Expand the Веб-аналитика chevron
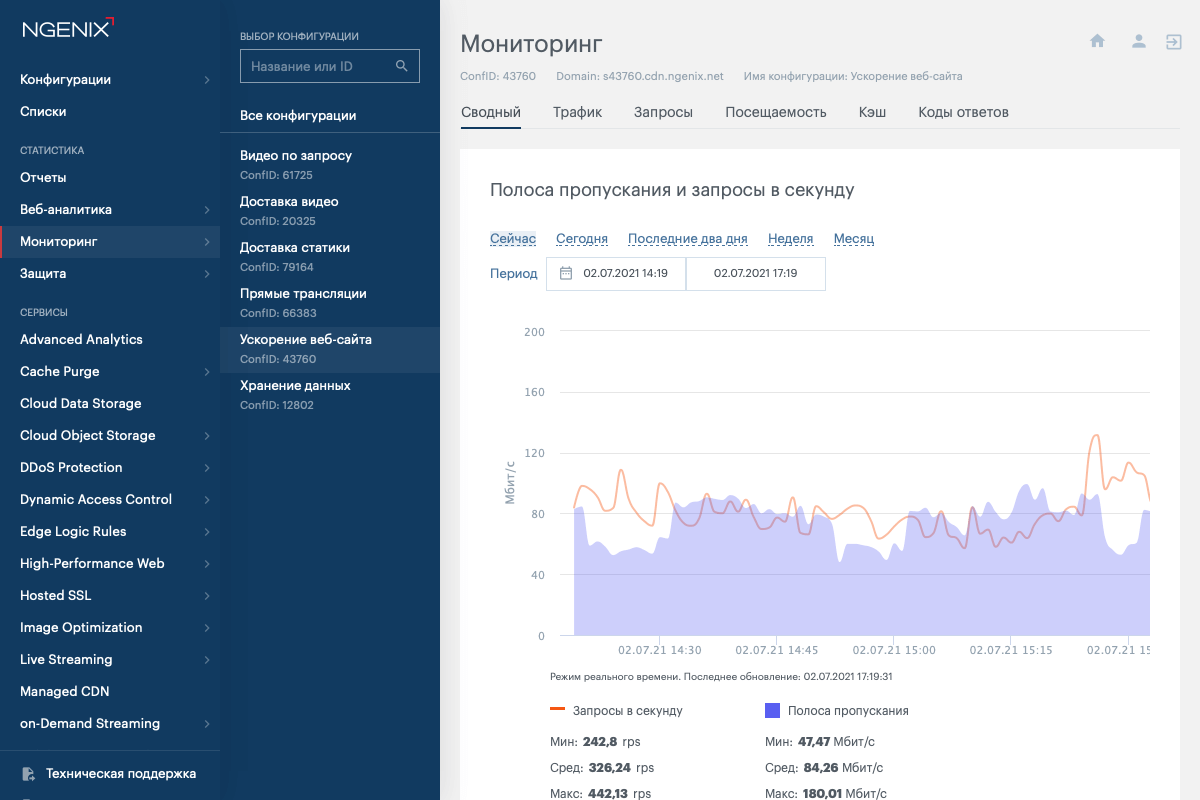This screenshot has width=1200, height=800. click(x=207, y=210)
